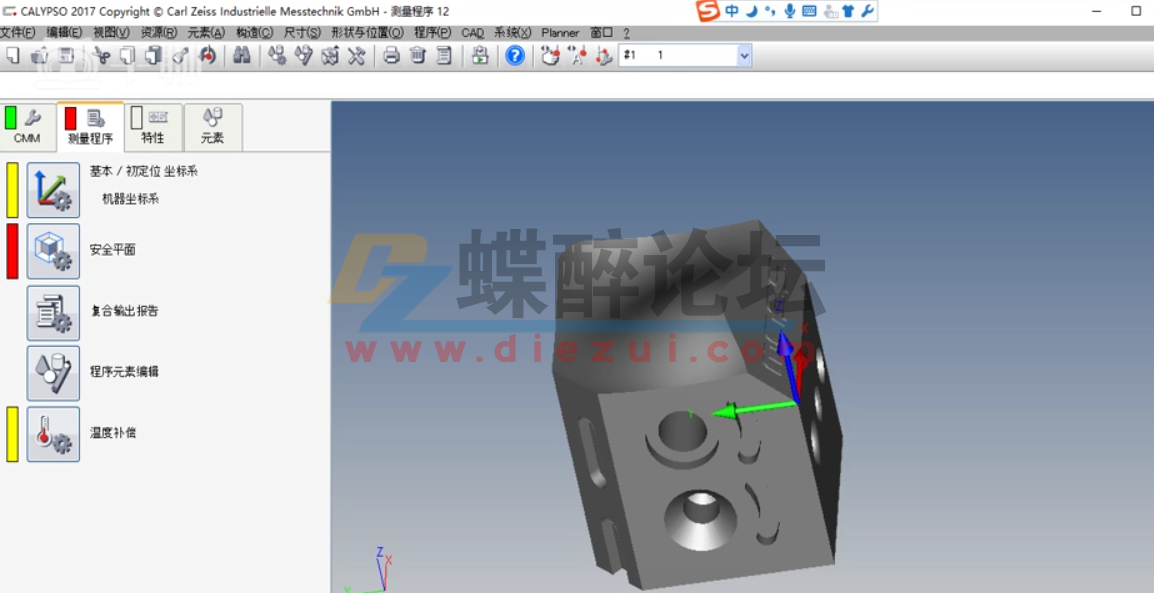Click the stylus qualification icon near the probe selector
The image size is (1154, 593).
pos(601,56)
